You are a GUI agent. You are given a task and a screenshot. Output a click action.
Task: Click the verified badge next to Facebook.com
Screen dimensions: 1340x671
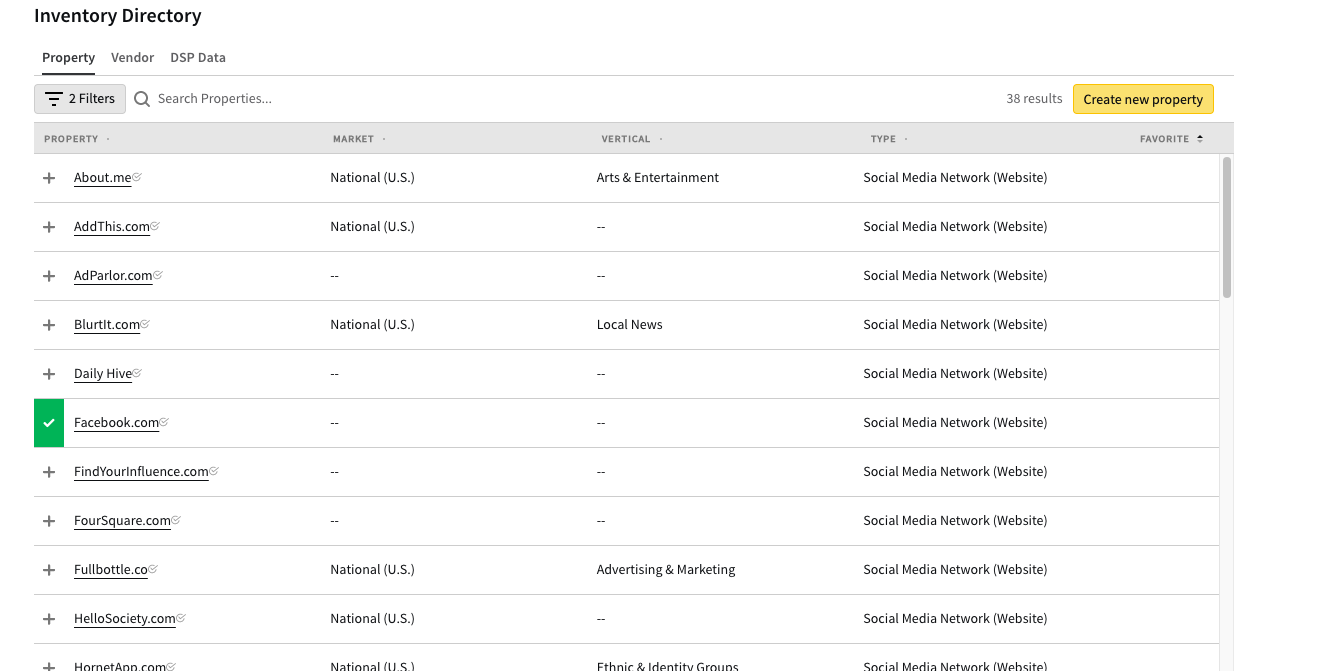[164, 422]
